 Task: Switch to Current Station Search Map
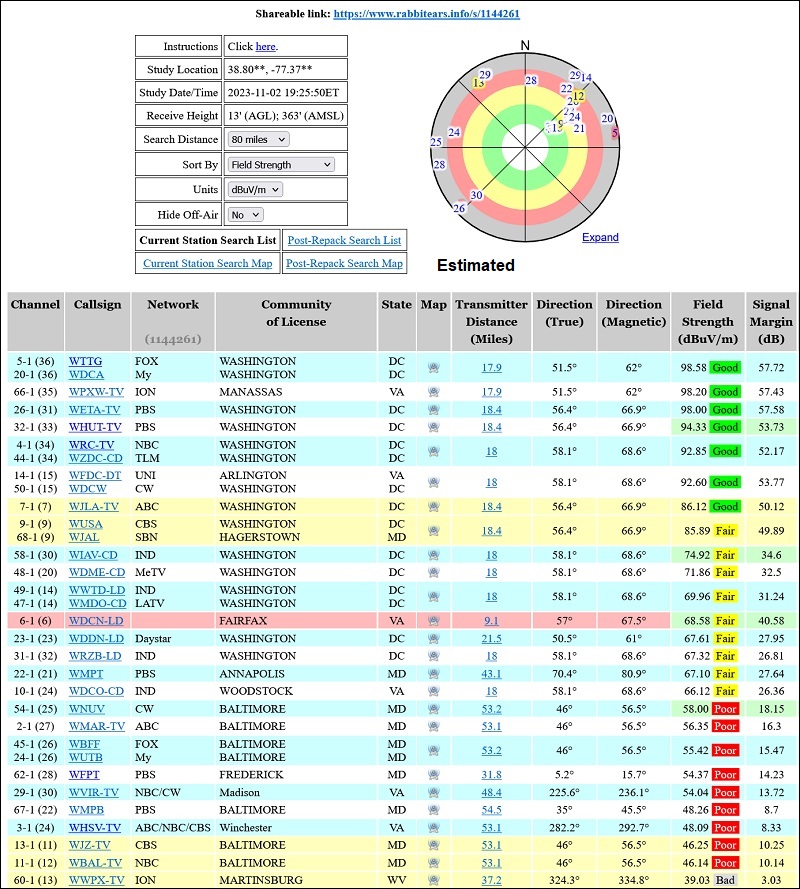click(207, 264)
